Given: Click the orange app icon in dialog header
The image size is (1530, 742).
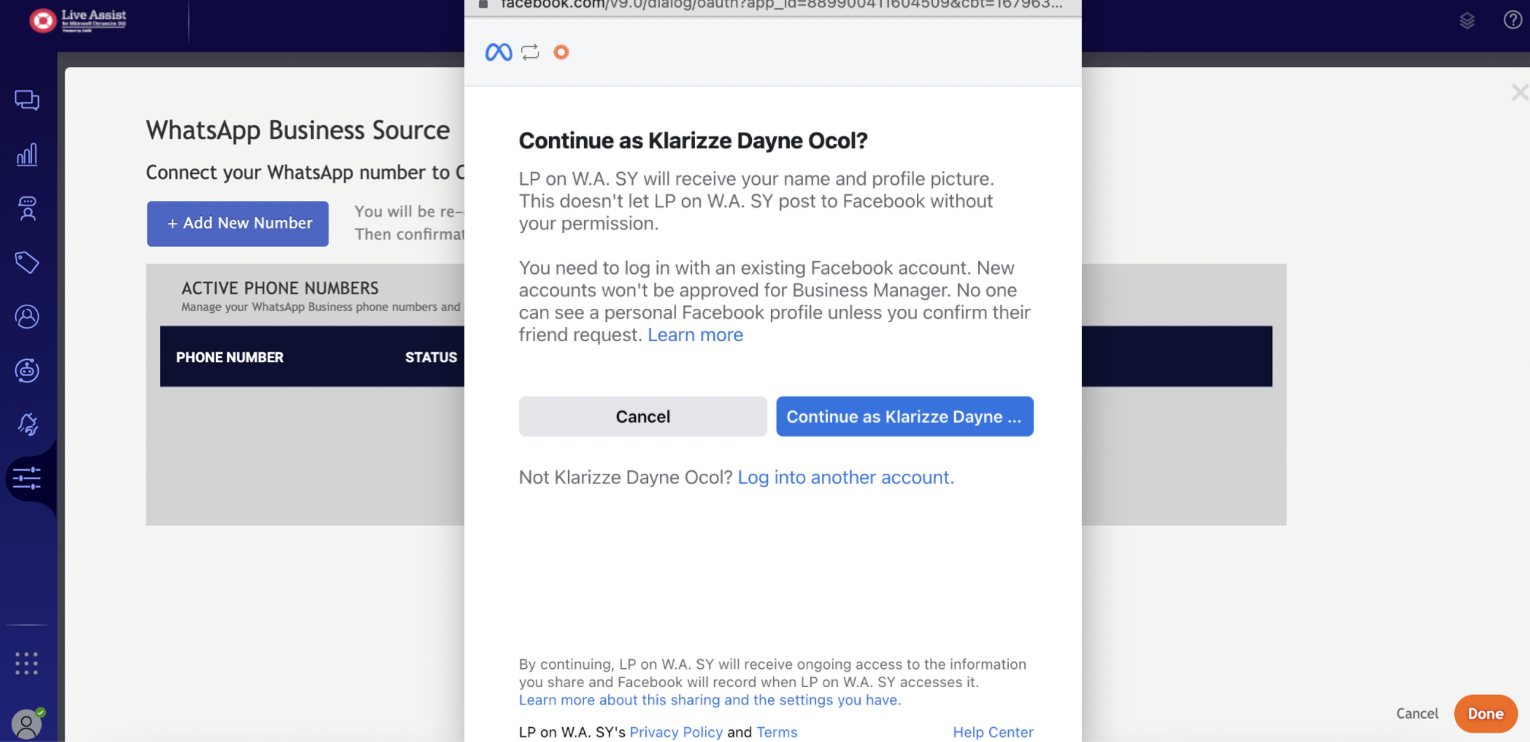Looking at the screenshot, I should click(561, 52).
